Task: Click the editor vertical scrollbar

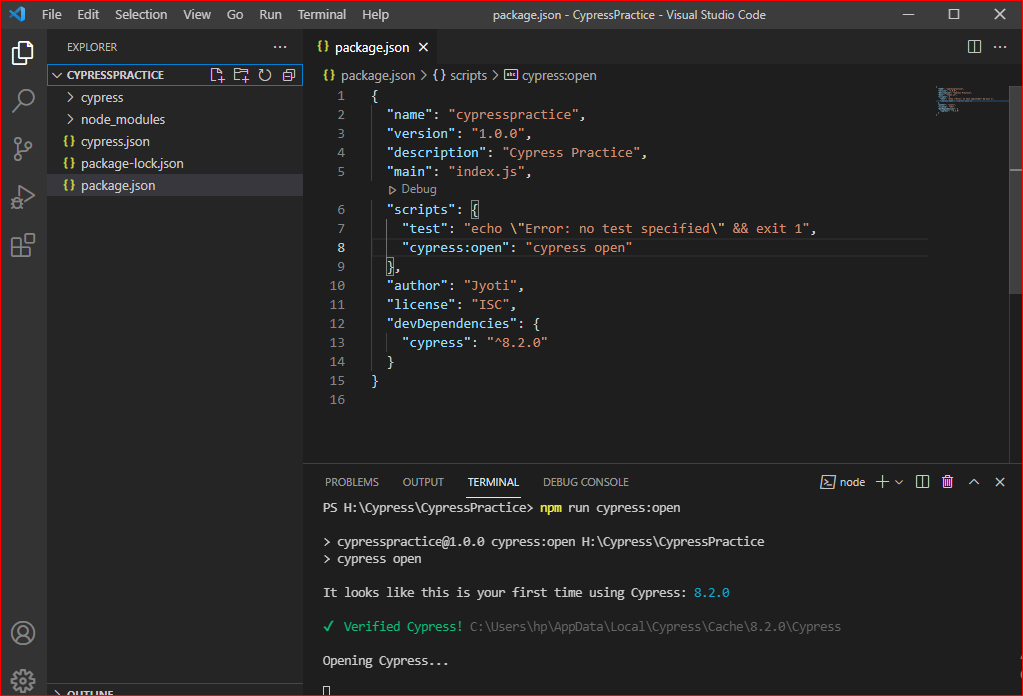Action: (1016, 189)
